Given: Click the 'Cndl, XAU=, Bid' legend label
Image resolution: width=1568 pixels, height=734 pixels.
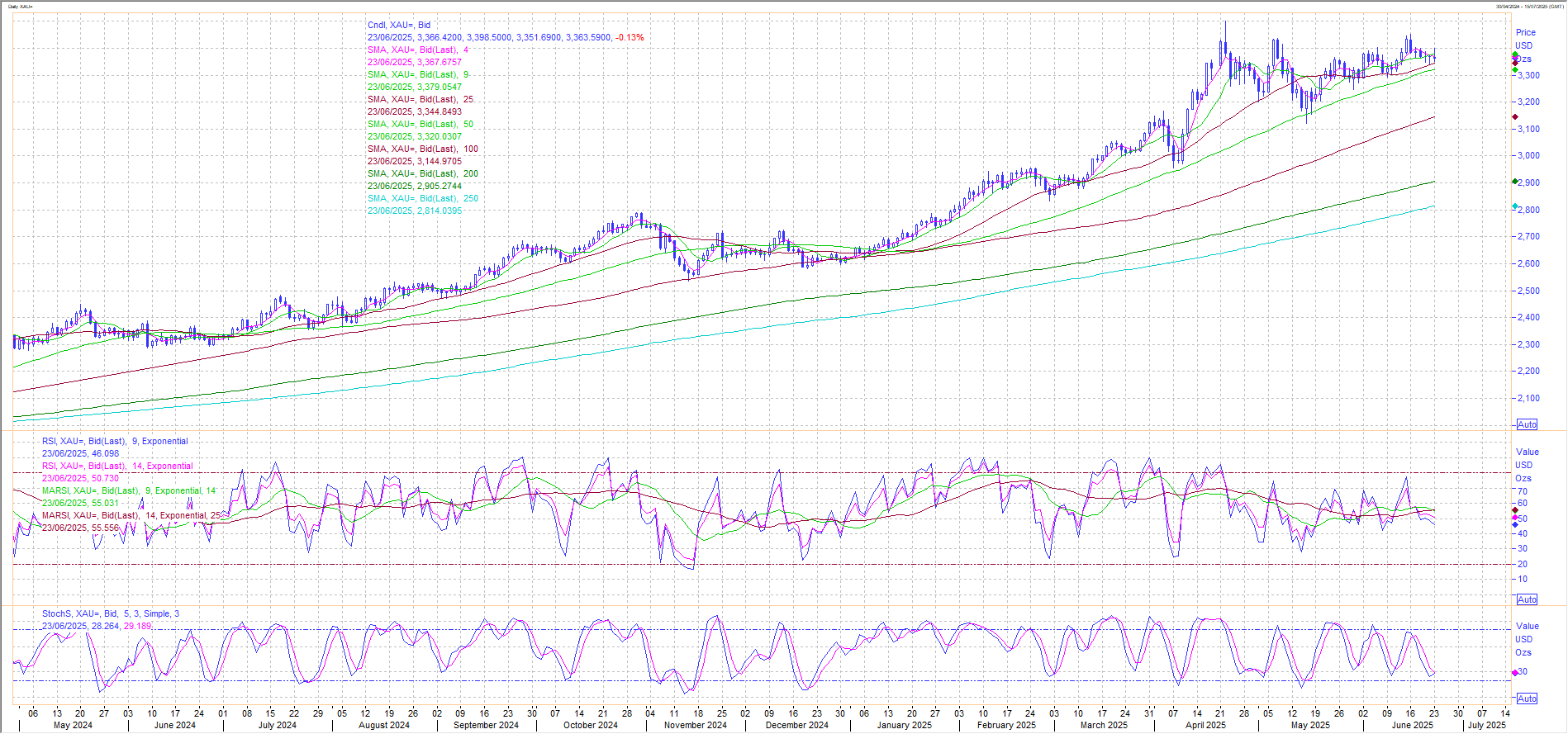Looking at the screenshot, I should click(x=399, y=25).
